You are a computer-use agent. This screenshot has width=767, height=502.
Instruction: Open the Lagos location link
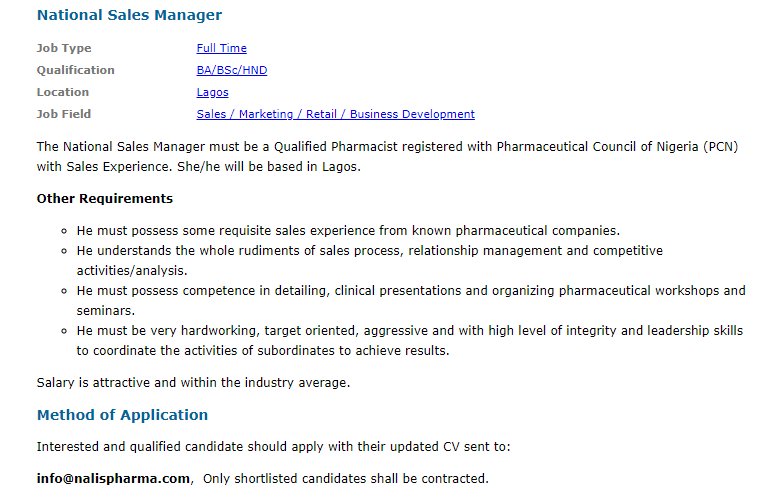(x=212, y=92)
